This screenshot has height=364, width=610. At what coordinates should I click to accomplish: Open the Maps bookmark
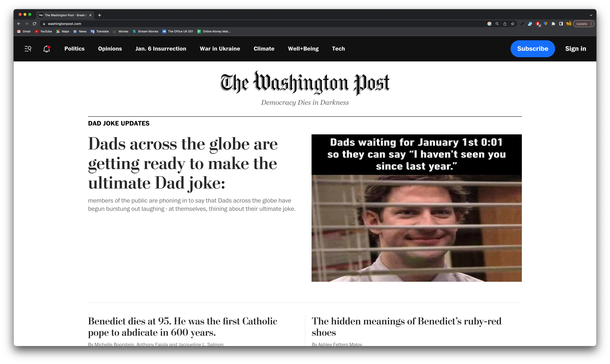pos(63,32)
